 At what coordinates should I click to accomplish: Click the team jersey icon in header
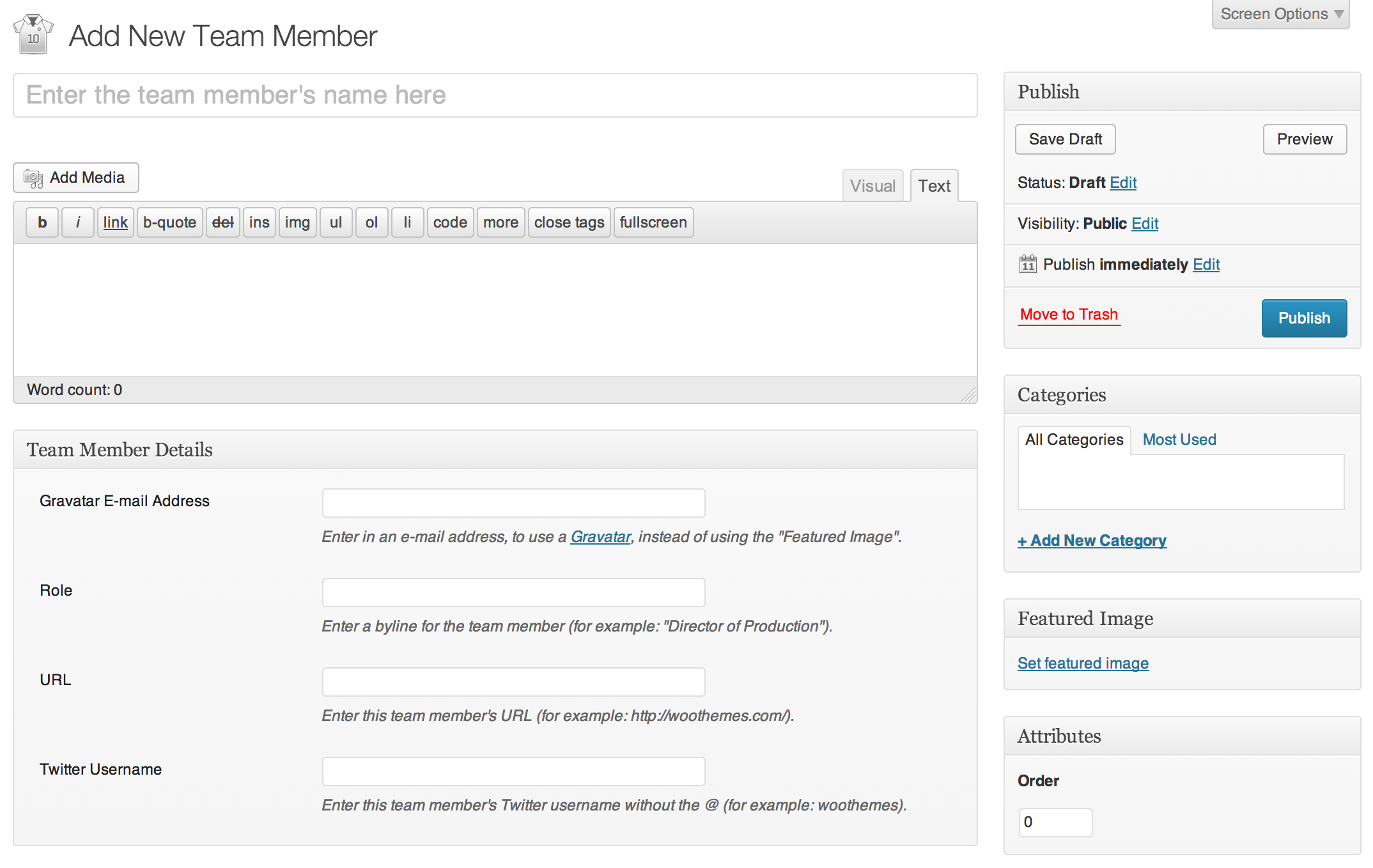(x=33, y=35)
